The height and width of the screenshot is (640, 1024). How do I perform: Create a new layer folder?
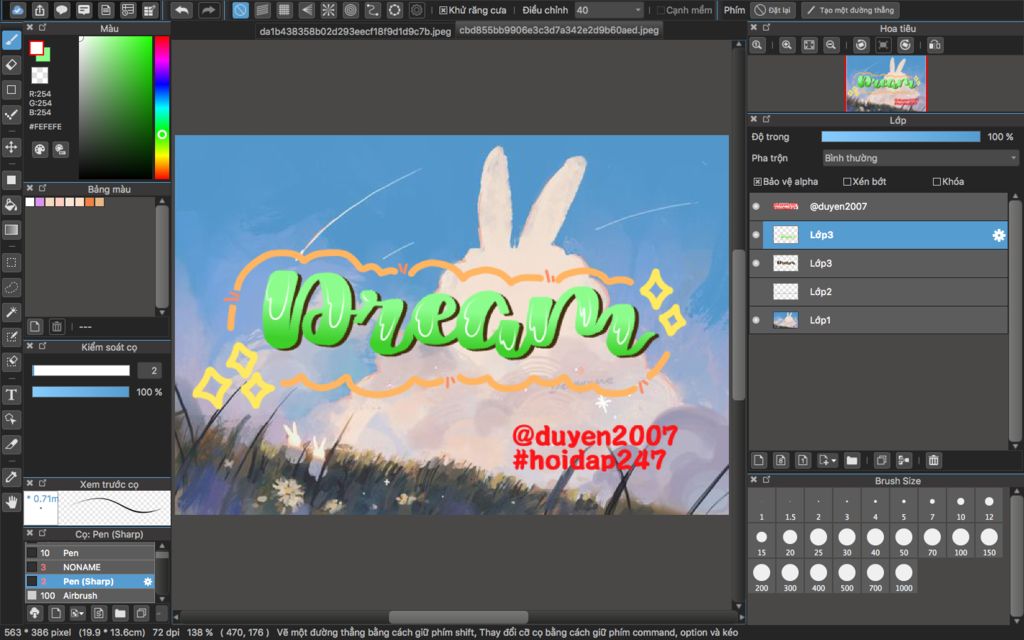coord(852,460)
